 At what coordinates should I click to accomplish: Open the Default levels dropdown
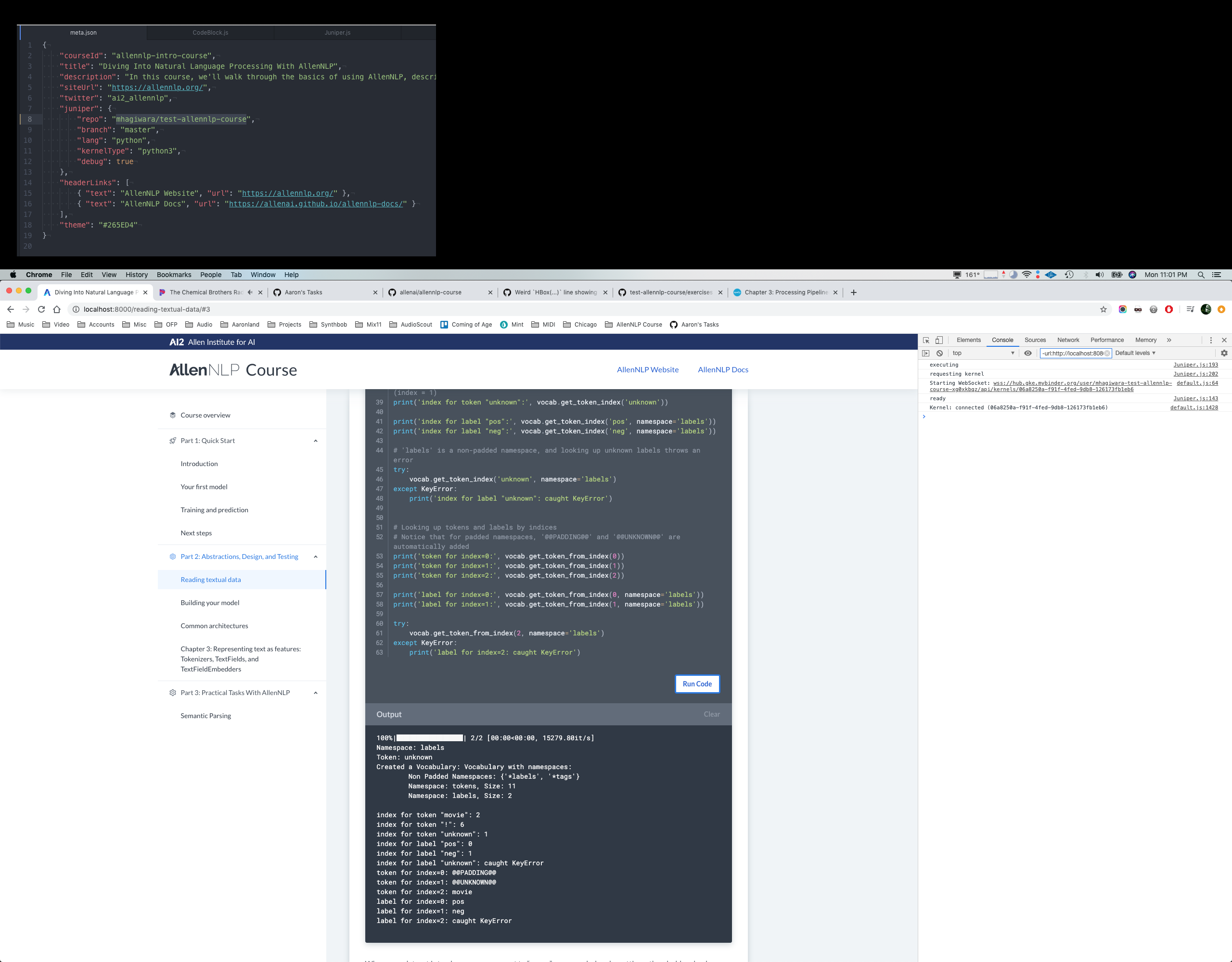[1135, 354]
